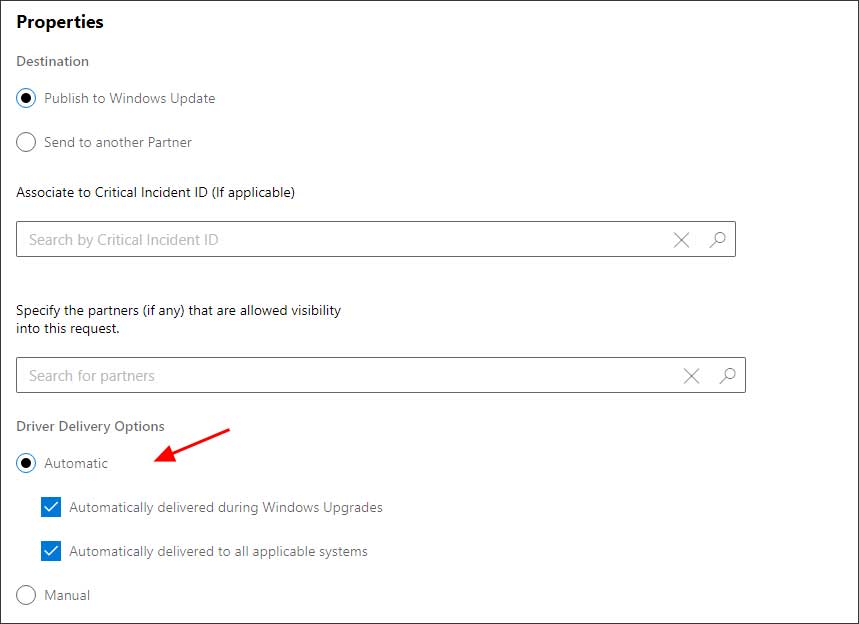Click the Properties heading
This screenshot has width=859, height=624.
click(60, 22)
